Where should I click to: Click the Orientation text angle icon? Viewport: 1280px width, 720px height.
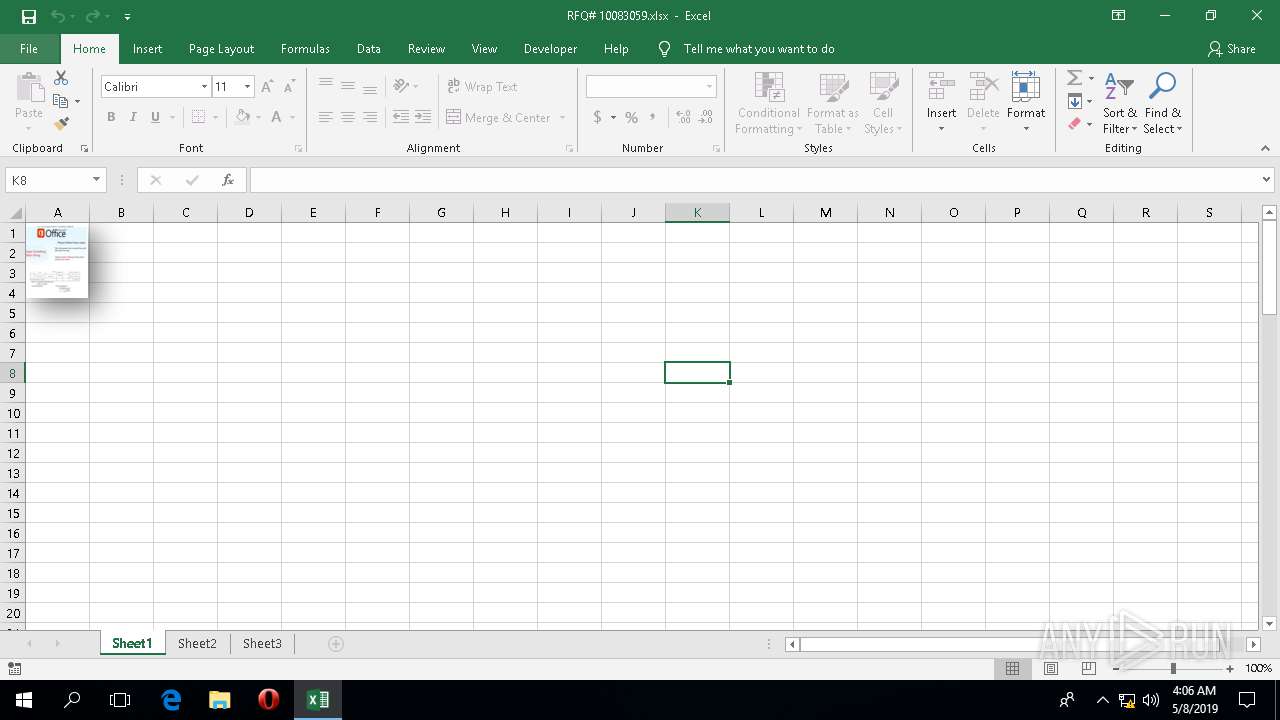click(401, 86)
